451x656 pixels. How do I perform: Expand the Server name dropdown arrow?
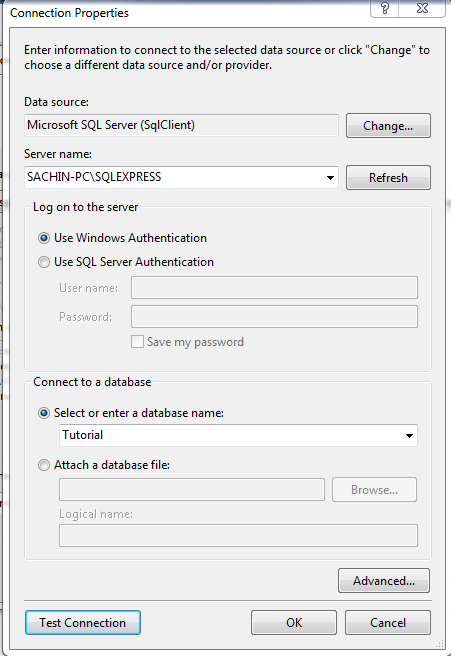(330, 177)
